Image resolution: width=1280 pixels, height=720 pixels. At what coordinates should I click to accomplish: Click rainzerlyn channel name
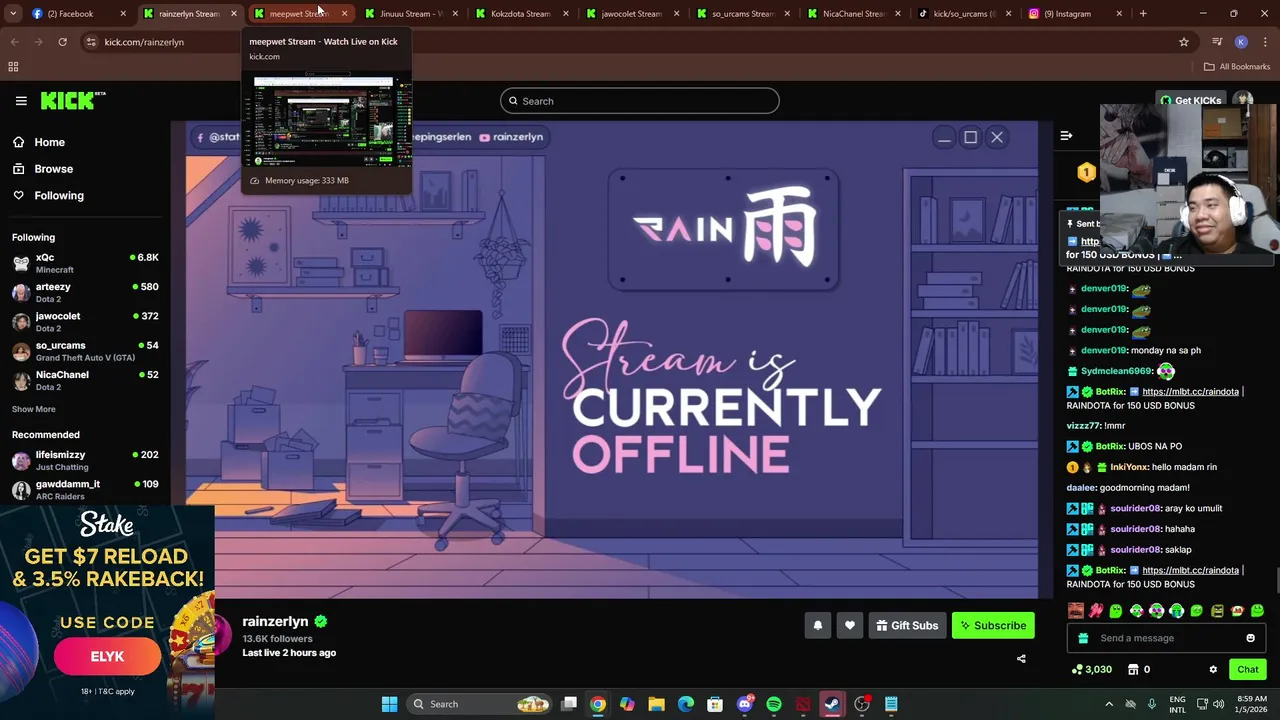click(x=275, y=621)
